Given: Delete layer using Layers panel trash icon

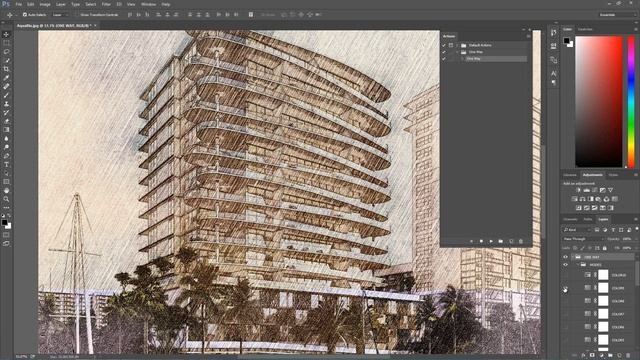Looking at the screenshot, I should 628,356.
